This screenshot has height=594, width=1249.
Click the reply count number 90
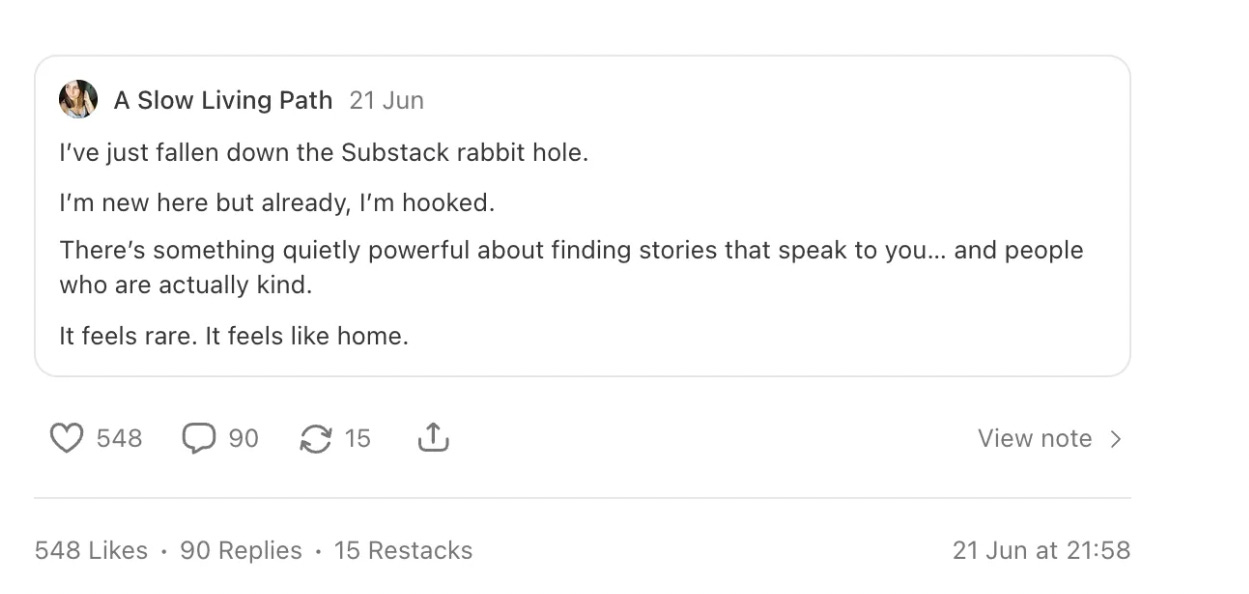(245, 438)
